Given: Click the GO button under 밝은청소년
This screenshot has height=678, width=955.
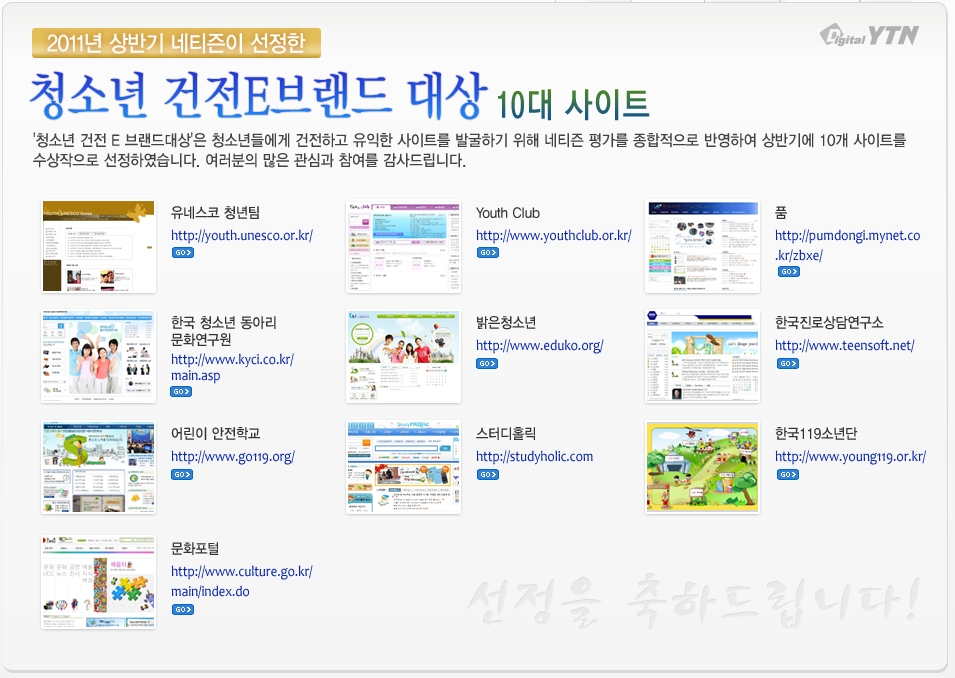Looking at the screenshot, I should [x=487, y=364].
